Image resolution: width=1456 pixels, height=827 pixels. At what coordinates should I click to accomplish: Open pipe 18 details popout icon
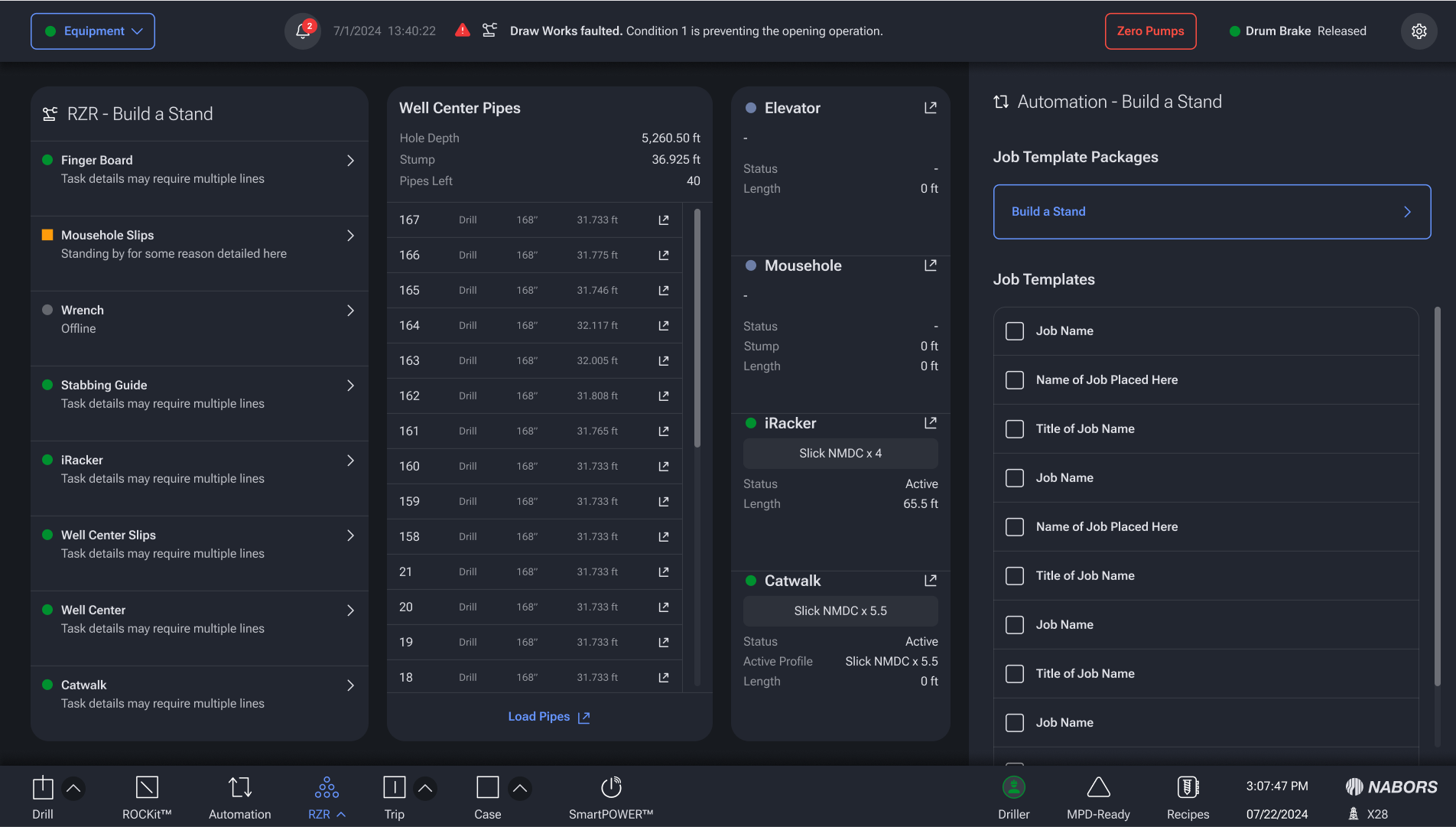coord(664,678)
